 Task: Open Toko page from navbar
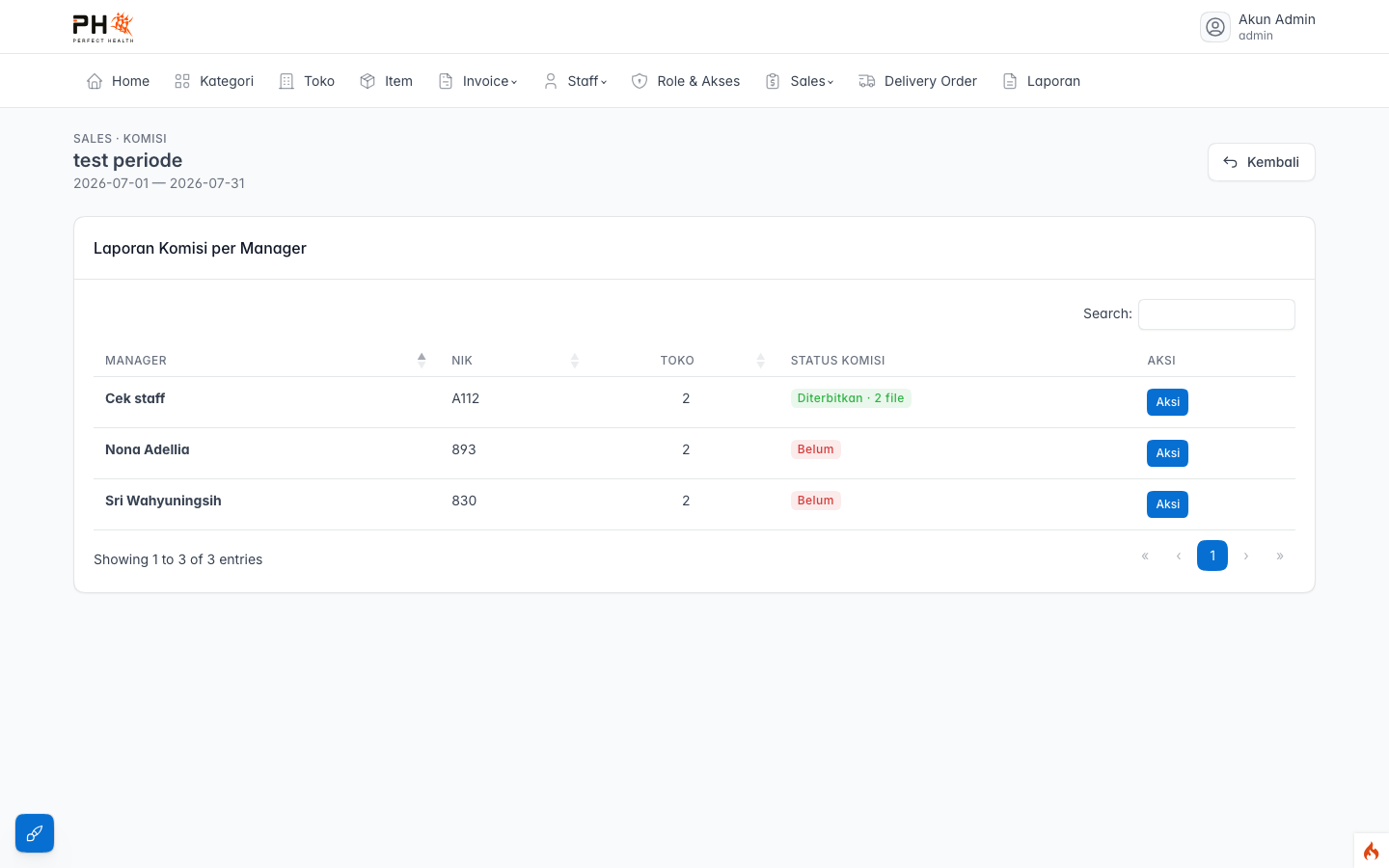coord(307,81)
